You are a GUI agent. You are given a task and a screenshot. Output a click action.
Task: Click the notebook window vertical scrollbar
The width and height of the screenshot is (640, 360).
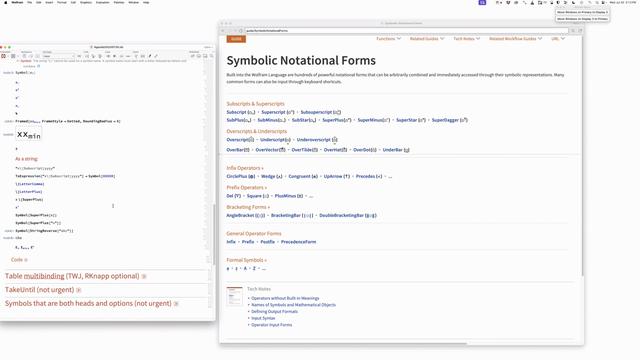(213, 235)
